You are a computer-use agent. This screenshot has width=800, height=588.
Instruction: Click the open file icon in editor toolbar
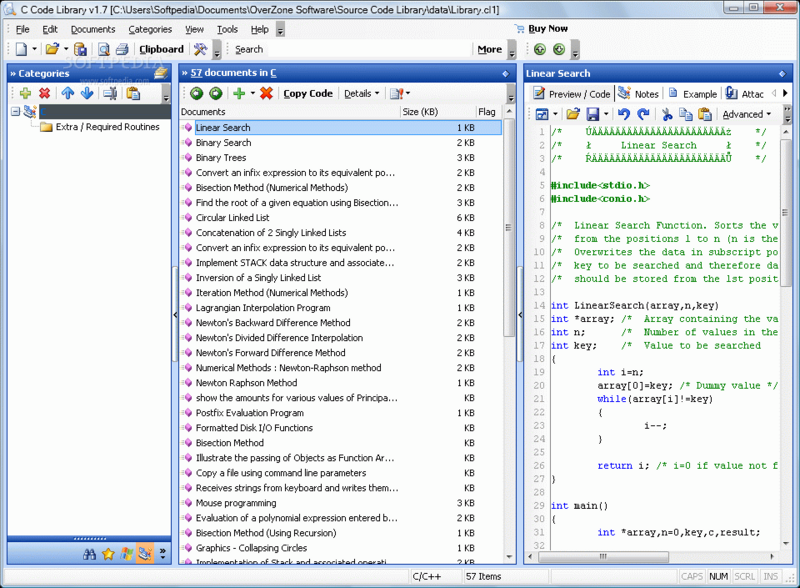573,114
